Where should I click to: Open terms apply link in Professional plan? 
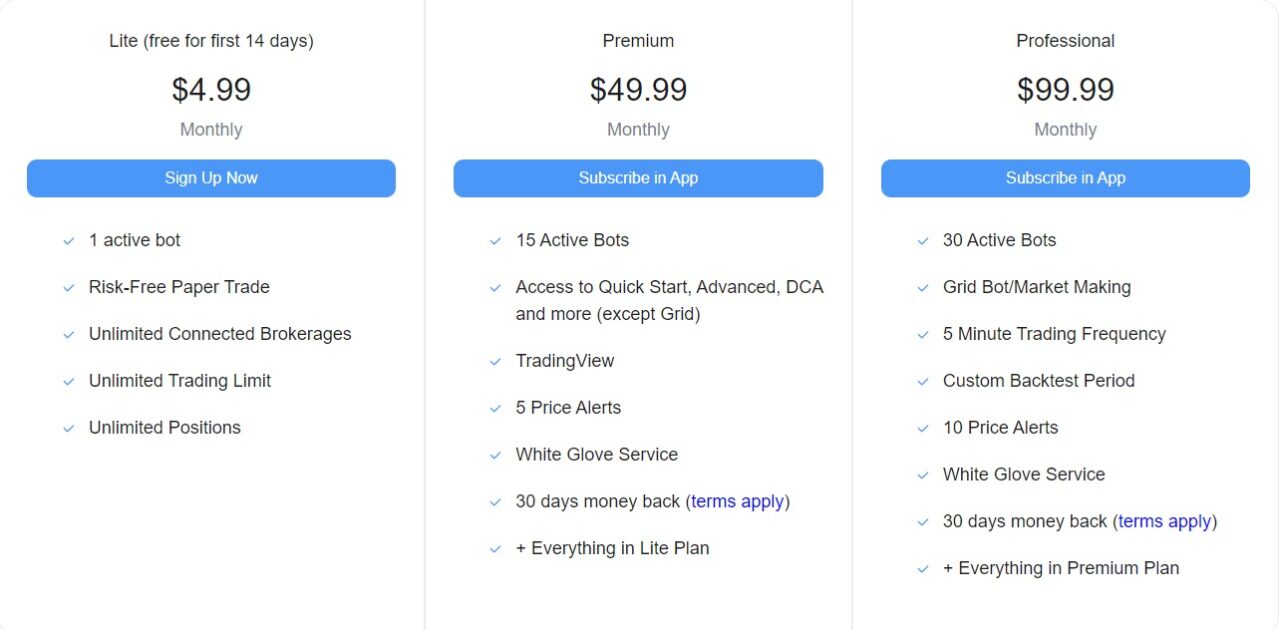pyautogui.click(x=1165, y=521)
